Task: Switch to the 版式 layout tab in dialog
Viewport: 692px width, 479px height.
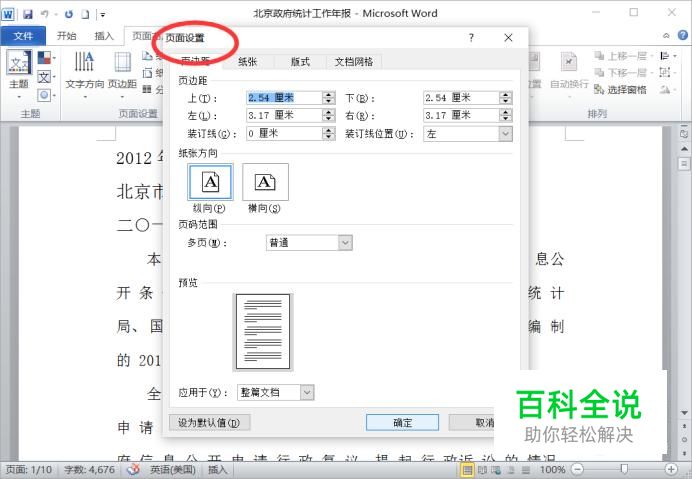Action: (x=300, y=62)
